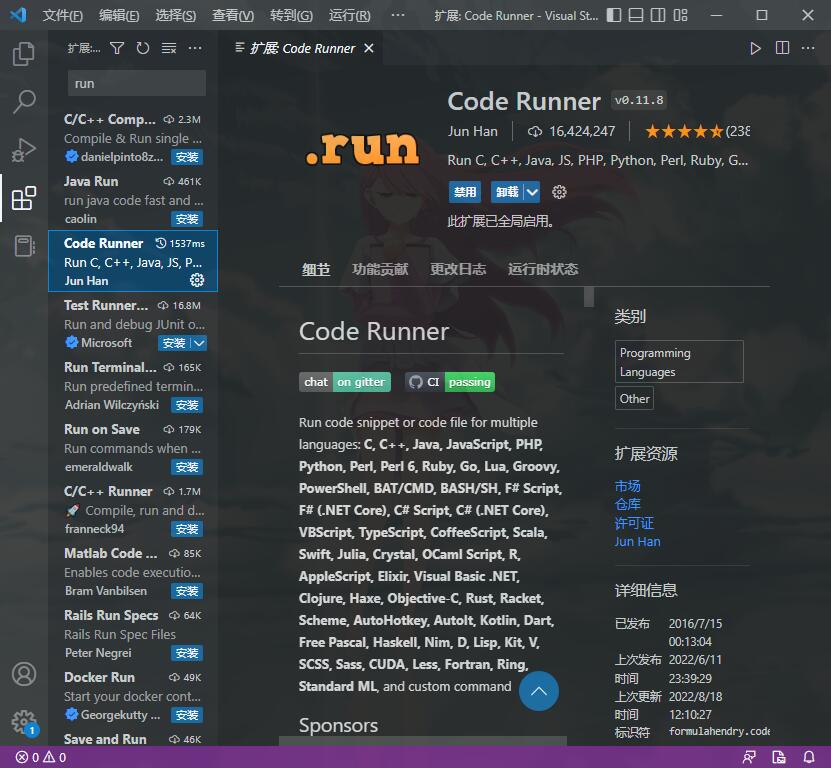This screenshot has width=831, height=768.
Task: Open the 文件(F) menu
Action: pyautogui.click(x=62, y=15)
